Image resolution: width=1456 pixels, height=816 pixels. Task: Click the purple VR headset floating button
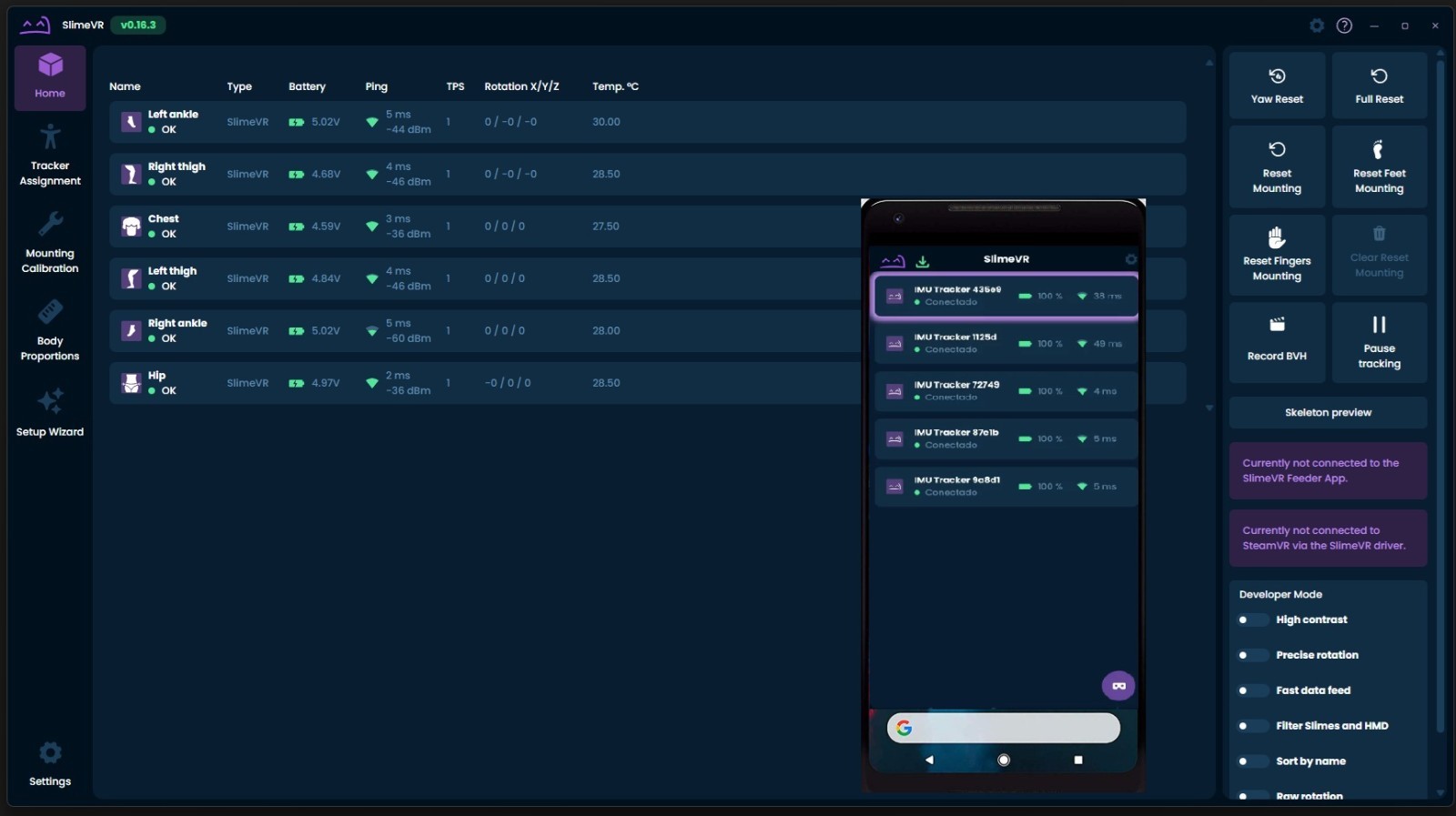[x=1118, y=686]
